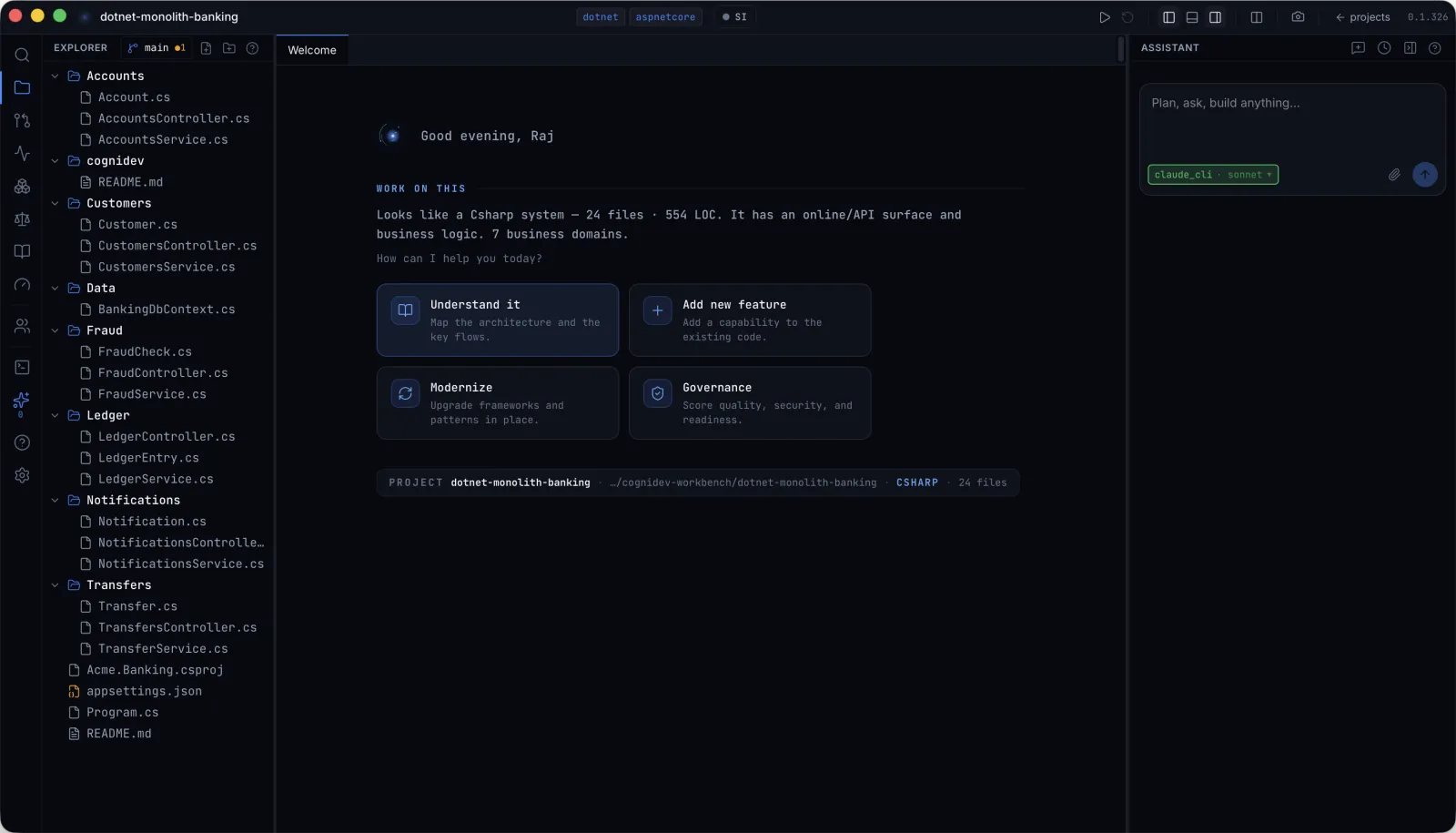Choose the Add new feature card
The height and width of the screenshot is (833, 1456).
coord(750,320)
